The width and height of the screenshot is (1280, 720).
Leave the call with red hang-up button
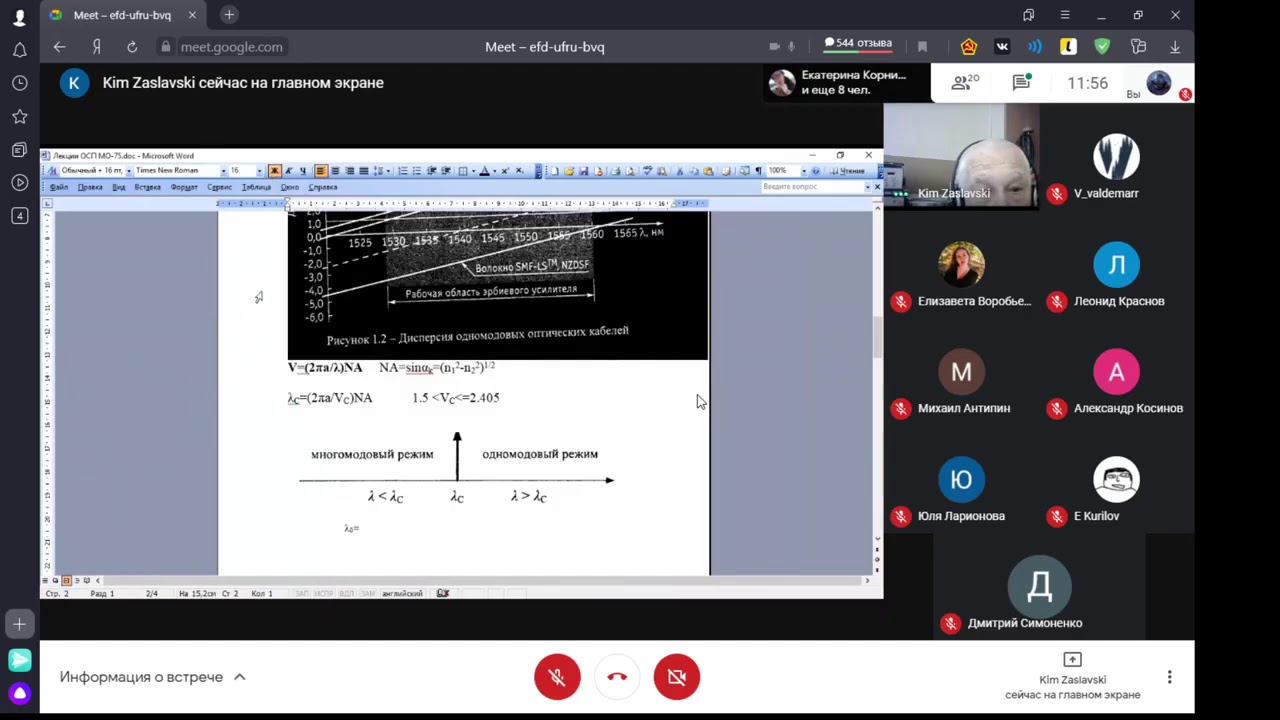coord(617,677)
